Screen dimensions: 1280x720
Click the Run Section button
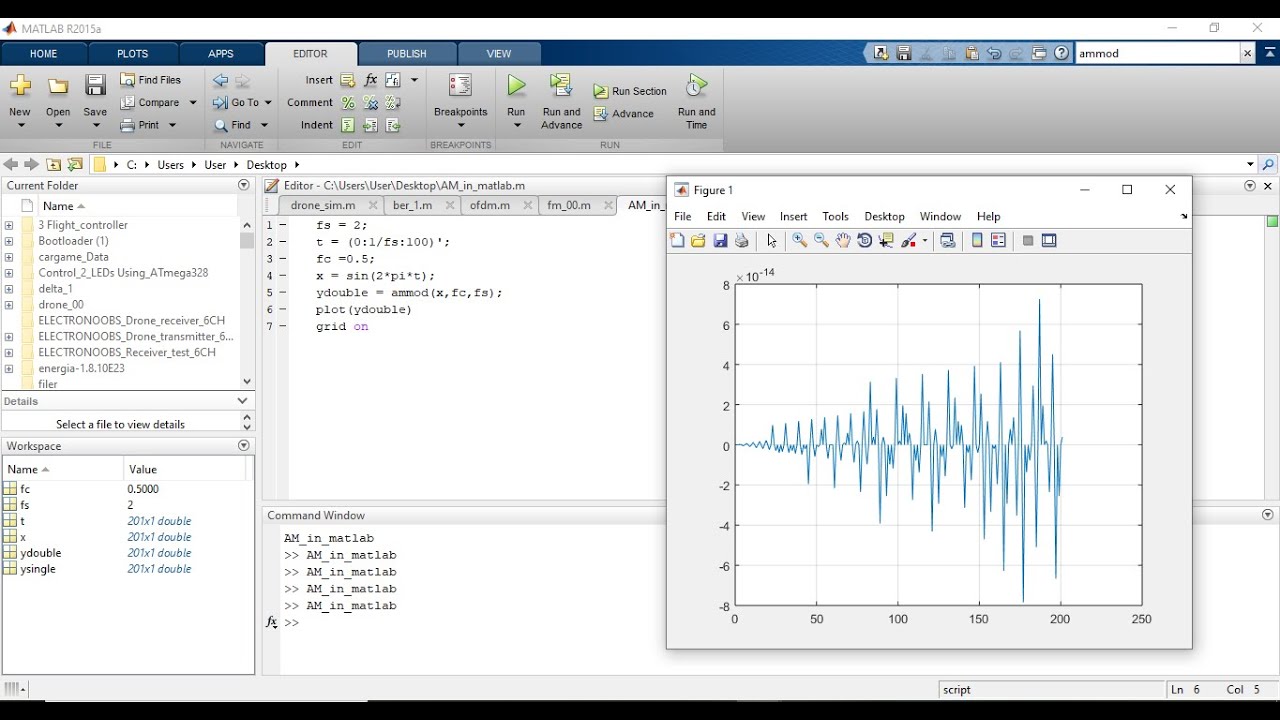click(630, 91)
